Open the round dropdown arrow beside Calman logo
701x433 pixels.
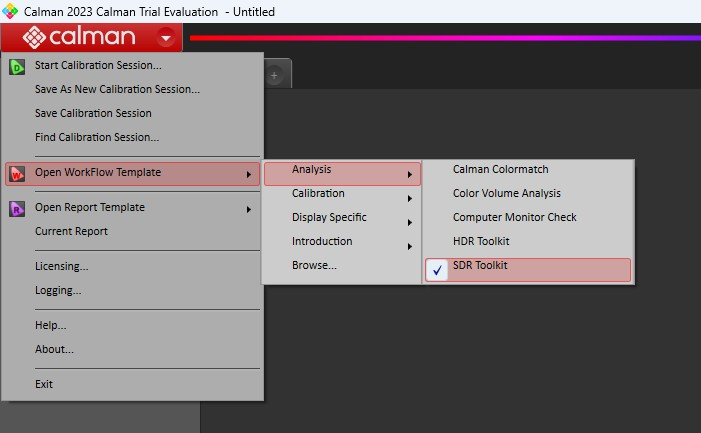pos(166,38)
